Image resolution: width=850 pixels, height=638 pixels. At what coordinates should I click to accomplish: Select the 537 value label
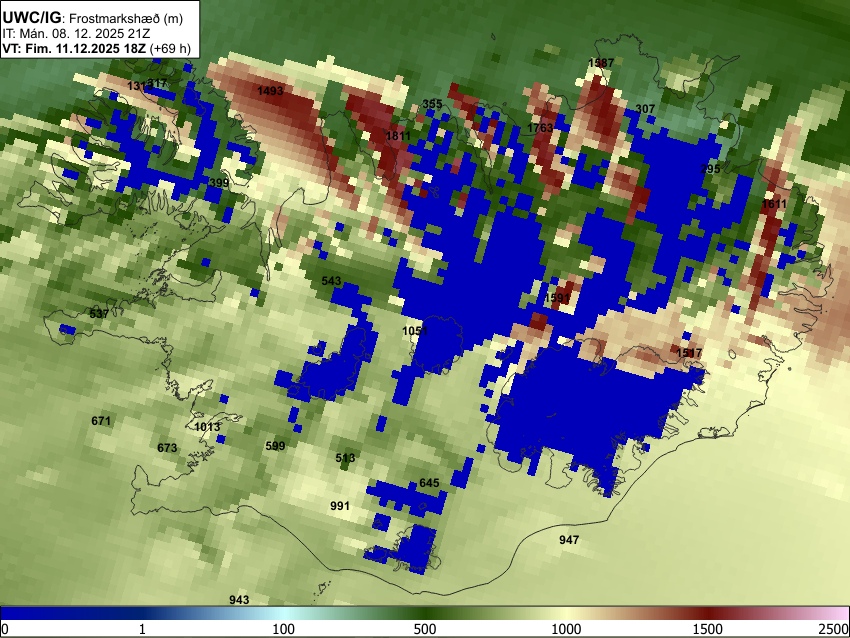pyautogui.click(x=99, y=314)
